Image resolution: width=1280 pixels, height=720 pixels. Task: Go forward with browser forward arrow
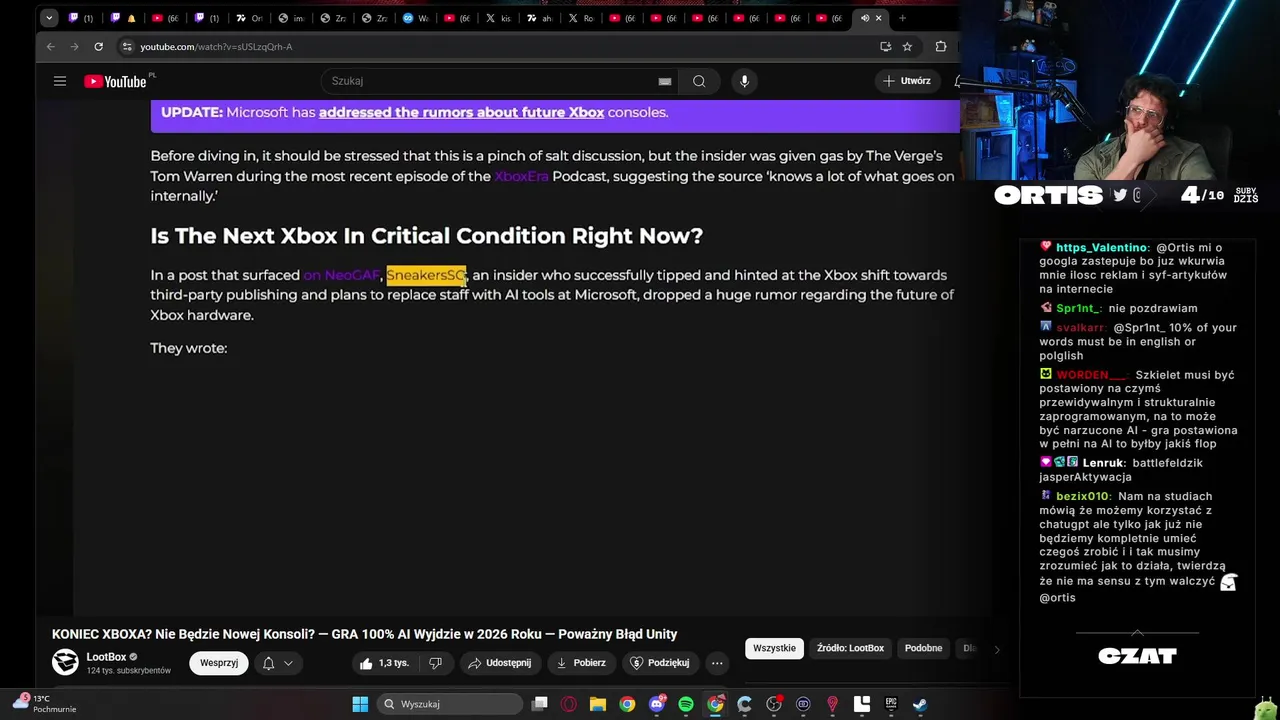tap(74, 46)
